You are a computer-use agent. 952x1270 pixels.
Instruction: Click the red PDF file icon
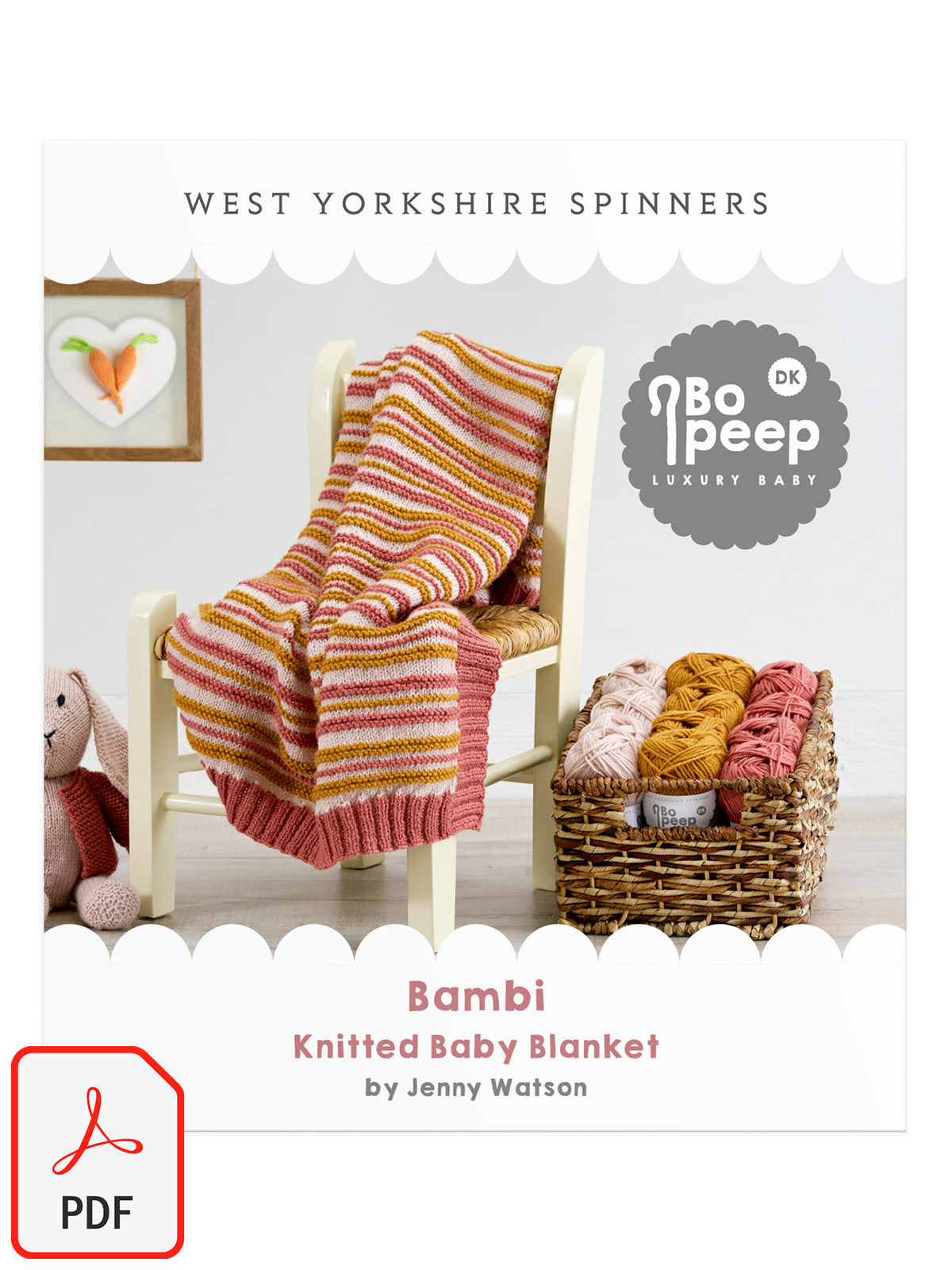tap(98, 1152)
